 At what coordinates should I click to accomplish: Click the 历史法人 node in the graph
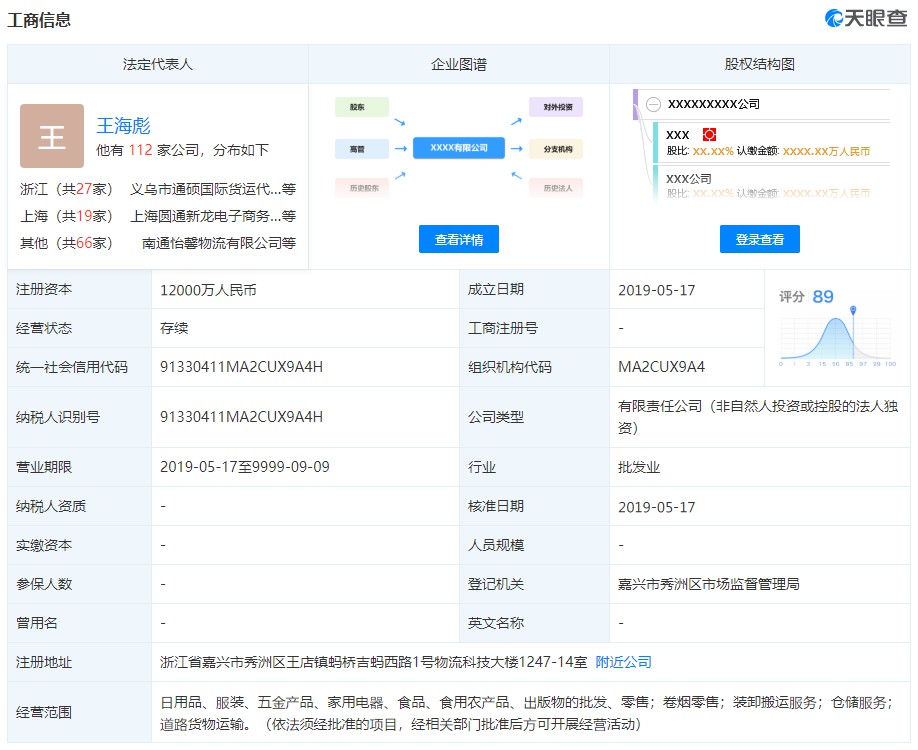556,187
